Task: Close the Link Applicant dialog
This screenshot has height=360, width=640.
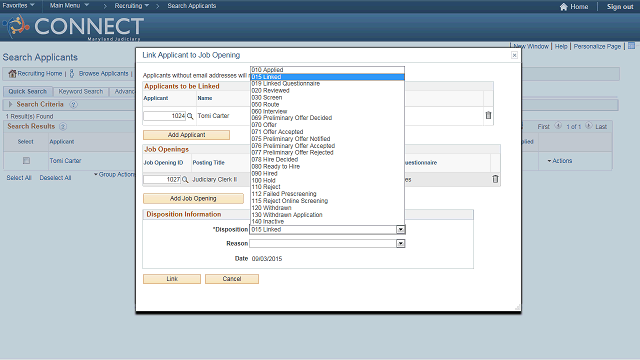Action: coord(514,55)
